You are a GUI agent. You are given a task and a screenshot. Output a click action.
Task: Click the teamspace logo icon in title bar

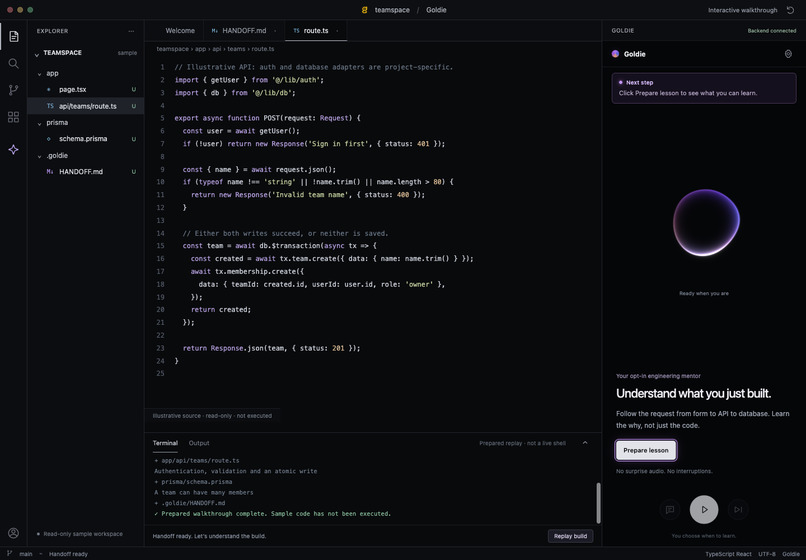364,10
